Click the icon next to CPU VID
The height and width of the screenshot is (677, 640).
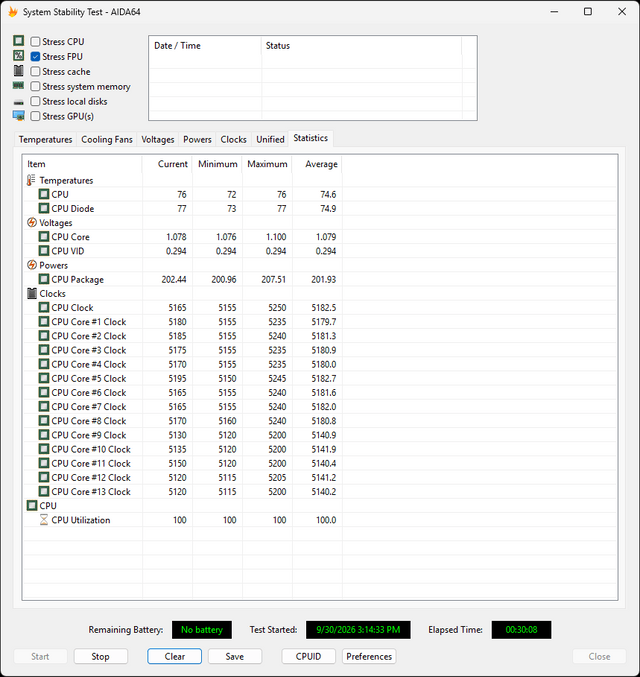(x=44, y=250)
